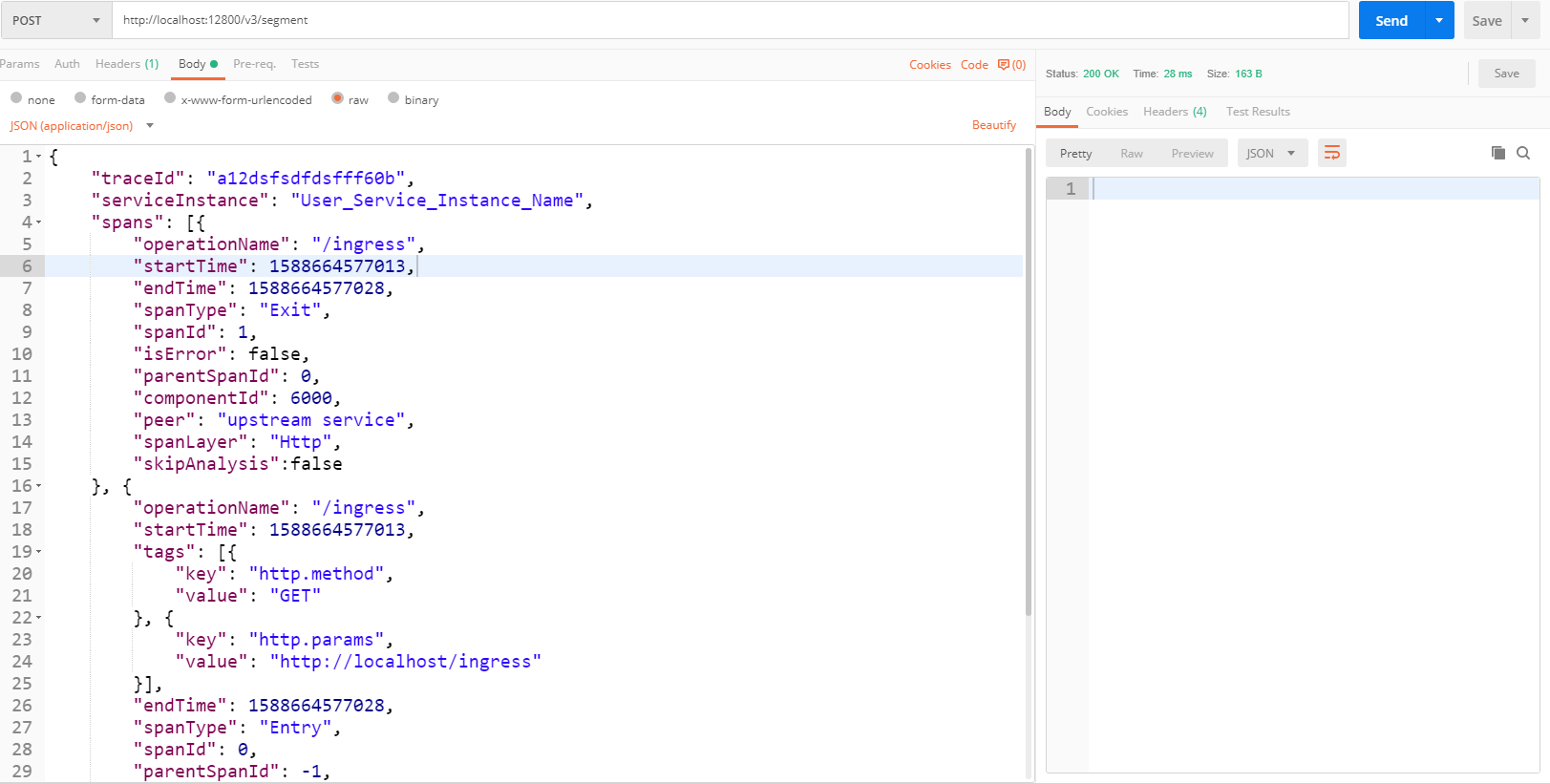Click the componentId value 6000
The width and height of the screenshot is (1550, 784).
pos(311,398)
